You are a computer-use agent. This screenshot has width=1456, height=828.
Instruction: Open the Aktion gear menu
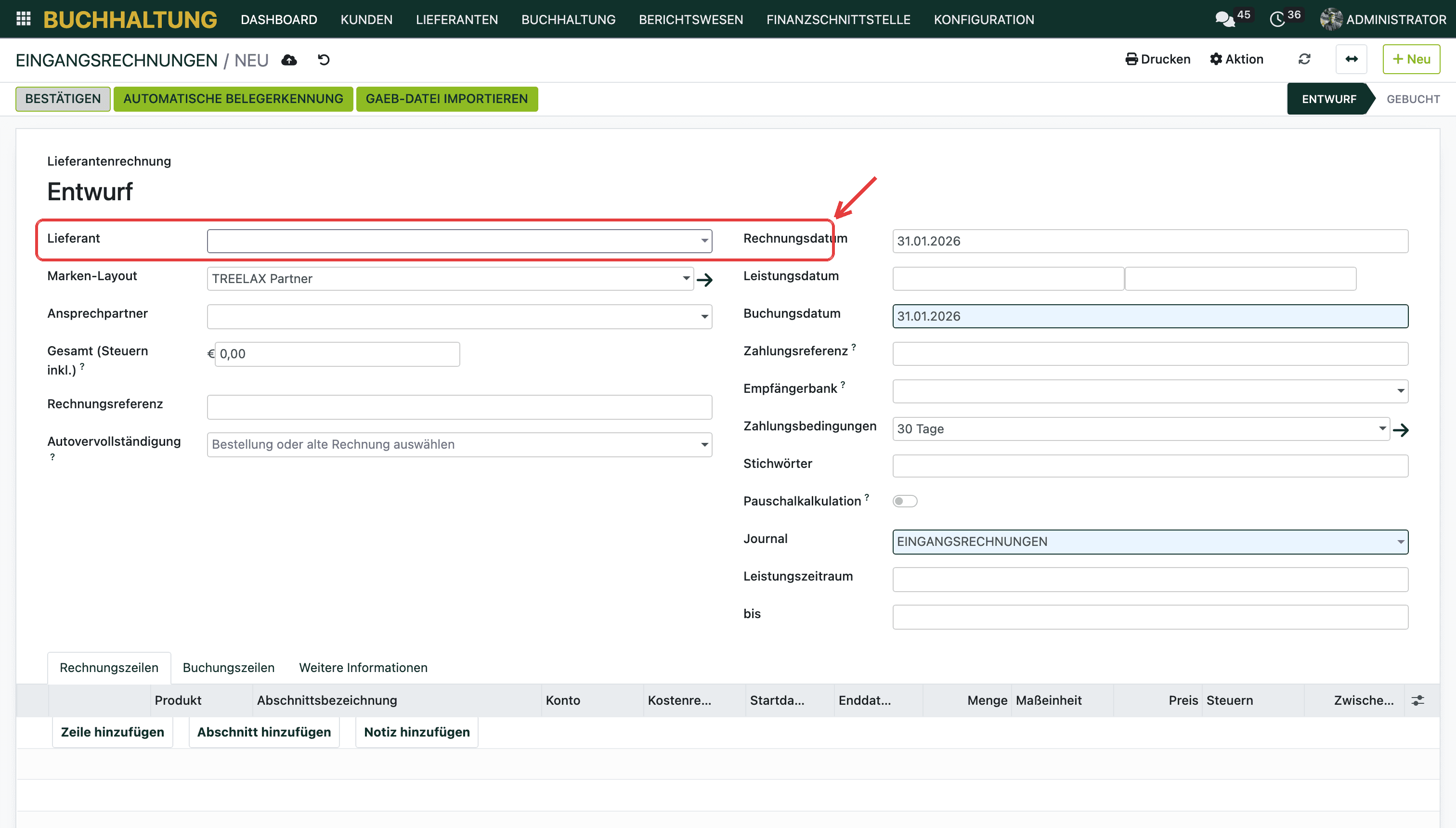click(x=1236, y=59)
